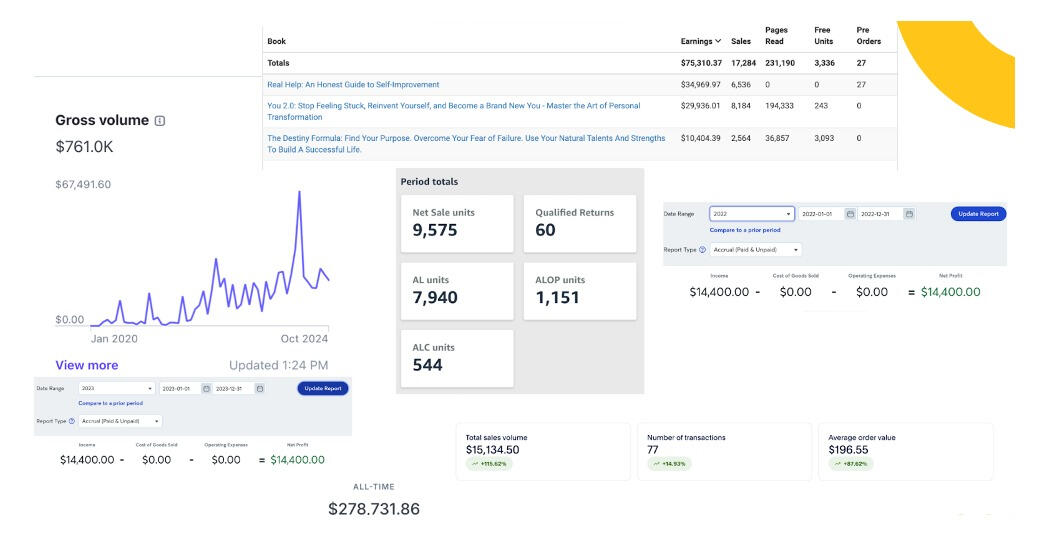This screenshot has height=548, width=1059.
Task: Click Update Report button in the 2023 panel
Action: [x=322, y=388]
